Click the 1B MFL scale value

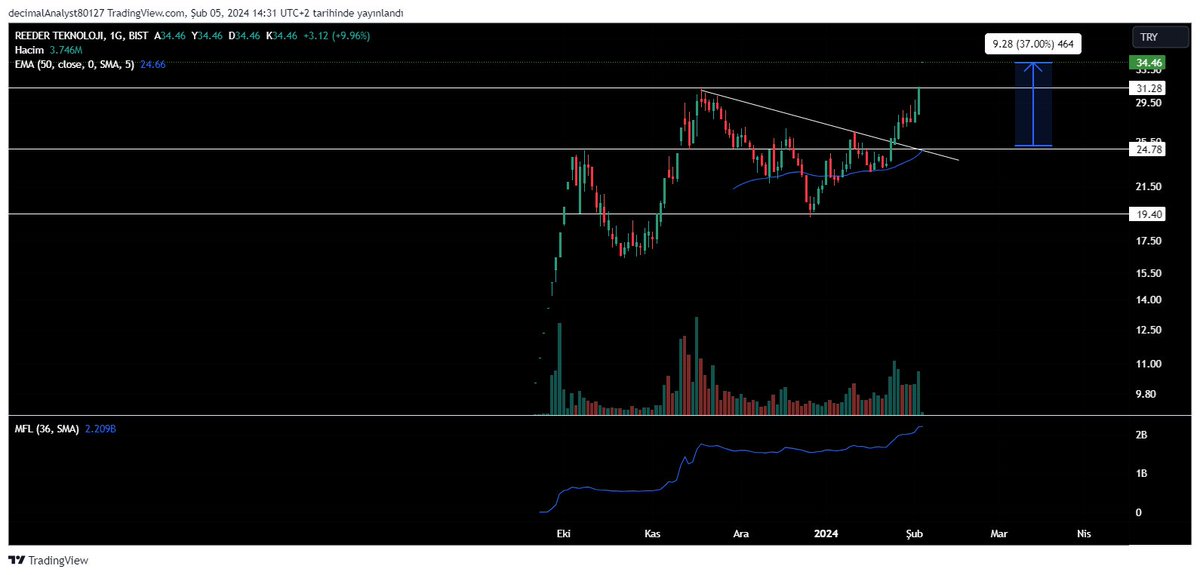tap(1140, 474)
